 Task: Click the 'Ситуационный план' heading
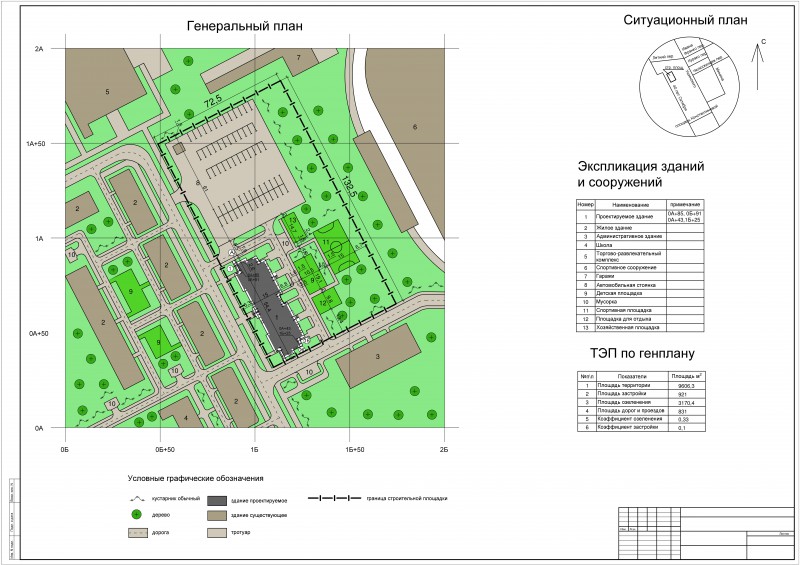pyautogui.click(x=685, y=20)
